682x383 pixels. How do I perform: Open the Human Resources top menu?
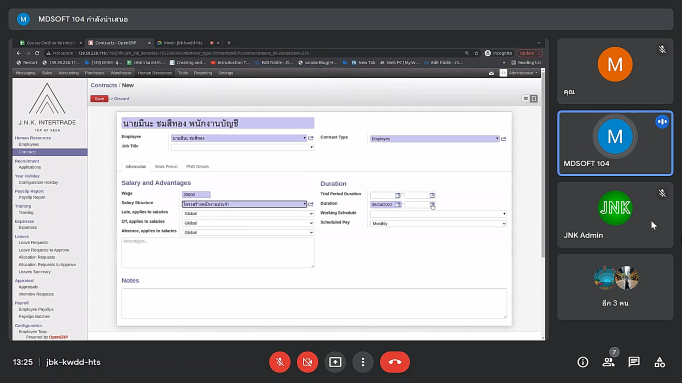pyautogui.click(x=155, y=73)
